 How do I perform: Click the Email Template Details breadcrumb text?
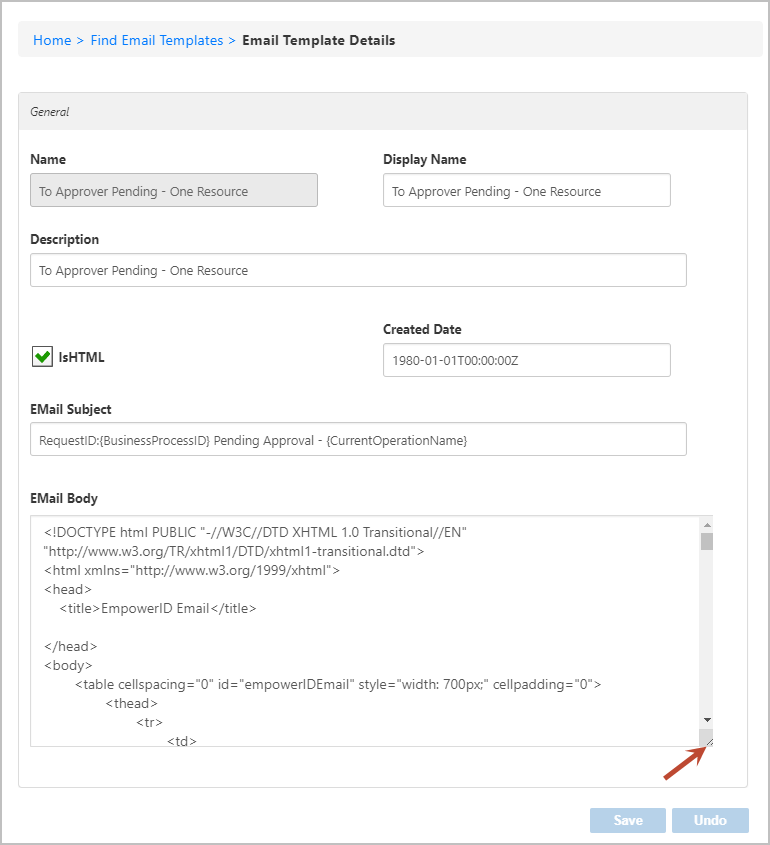click(x=318, y=40)
